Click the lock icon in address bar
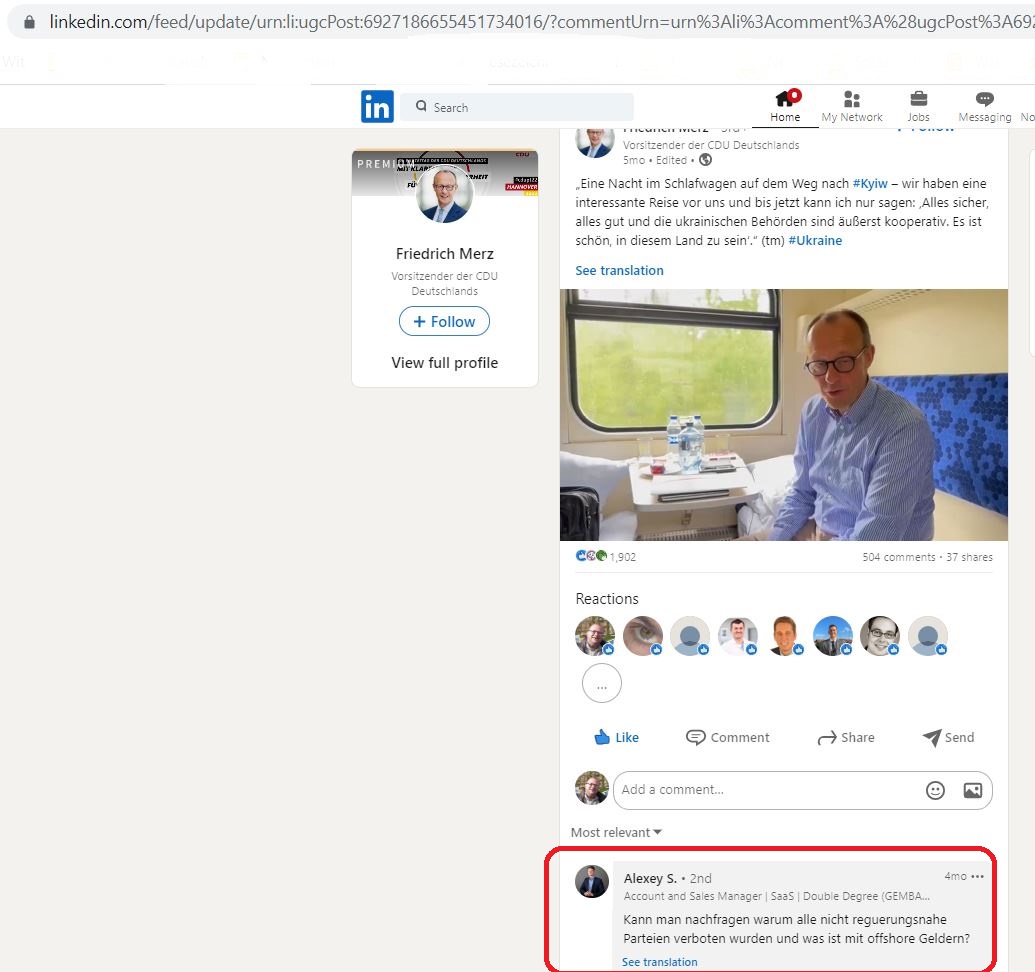The height and width of the screenshot is (972, 1035). click(29, 22)
